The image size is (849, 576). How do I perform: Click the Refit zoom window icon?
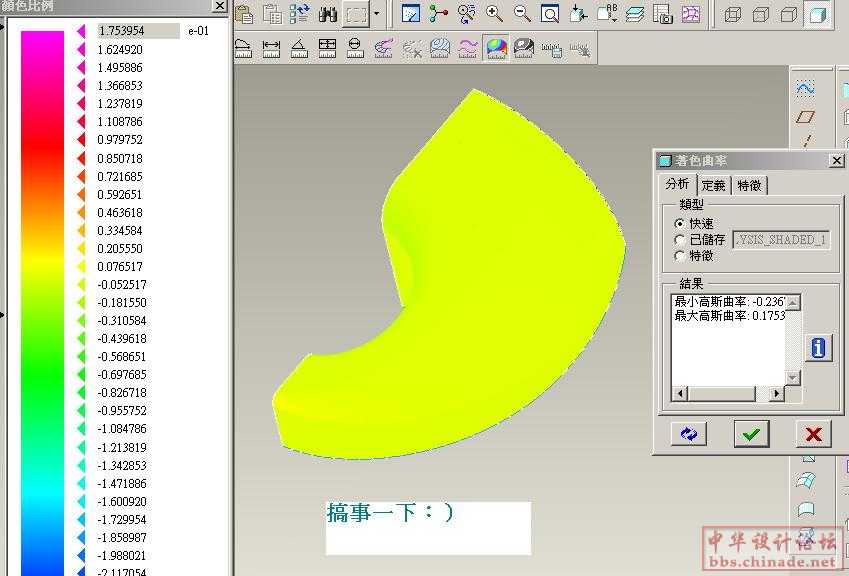[x=550, y=14]
